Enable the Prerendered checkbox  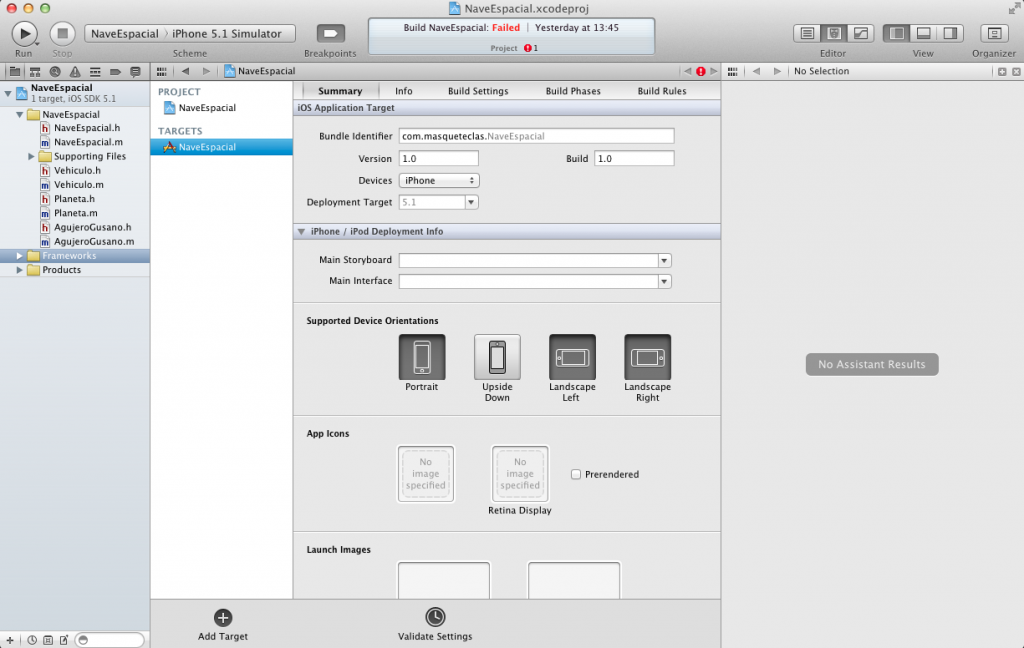tap(576, 474)
